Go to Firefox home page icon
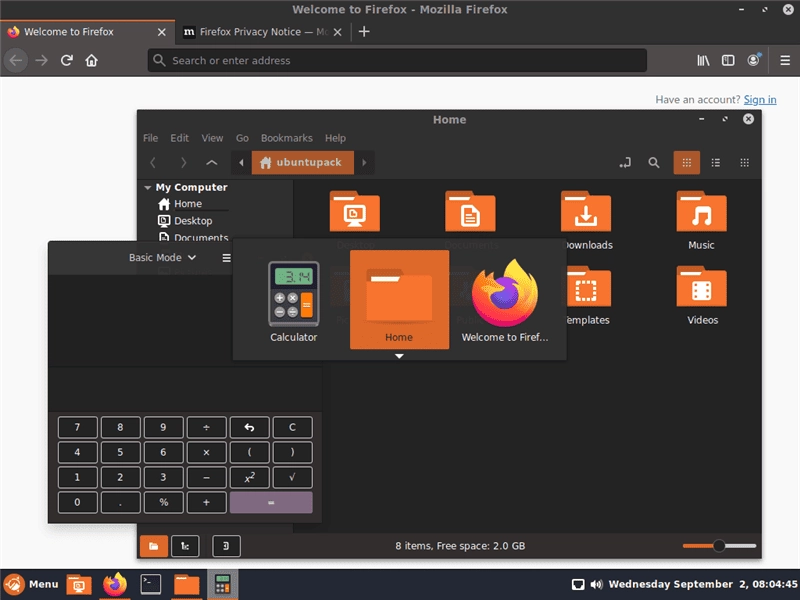Viewport: 800px width, 600px height. 91,60
